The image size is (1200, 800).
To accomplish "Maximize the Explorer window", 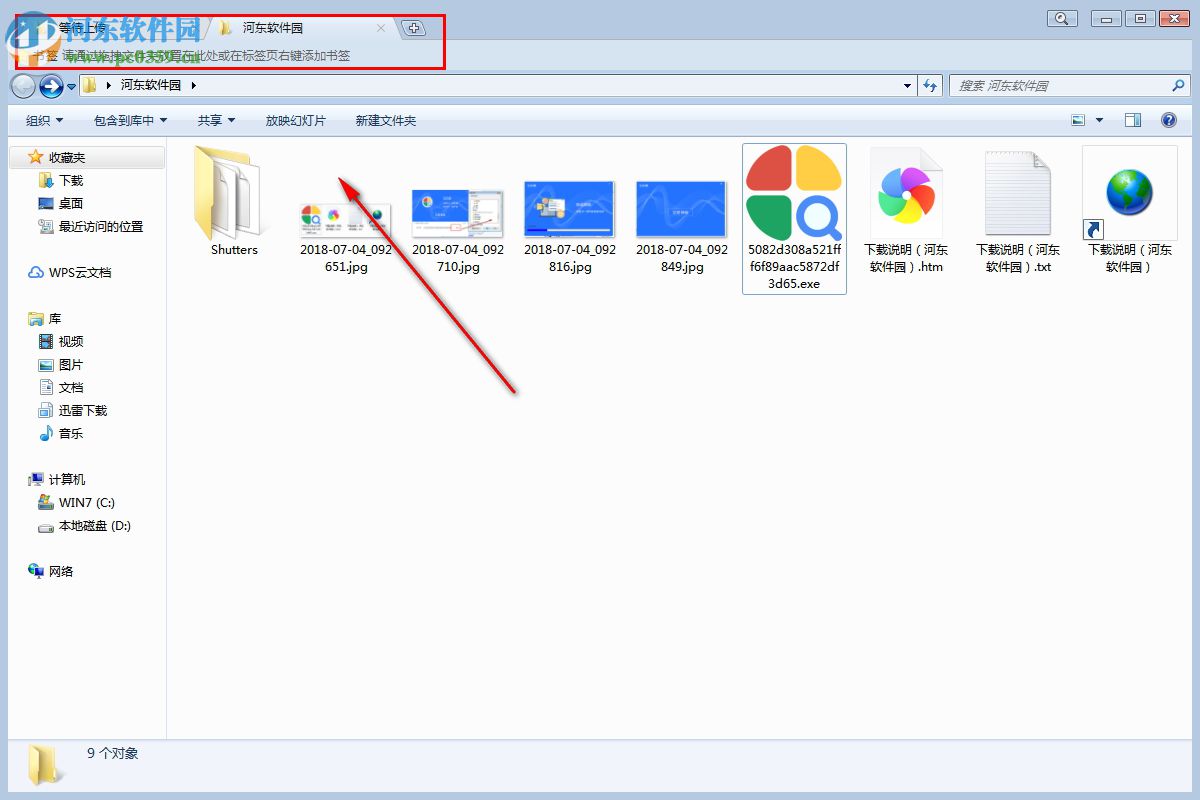I will pos(1140,18).
